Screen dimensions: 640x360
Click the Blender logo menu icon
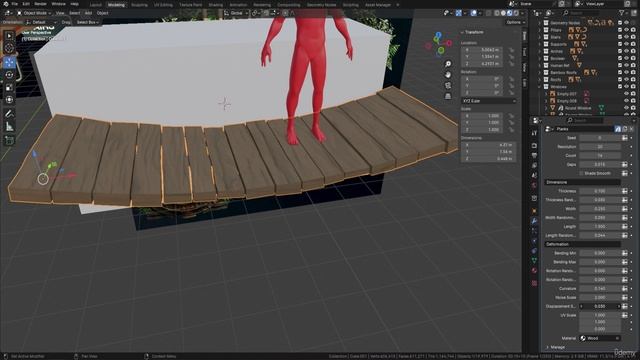5,4
